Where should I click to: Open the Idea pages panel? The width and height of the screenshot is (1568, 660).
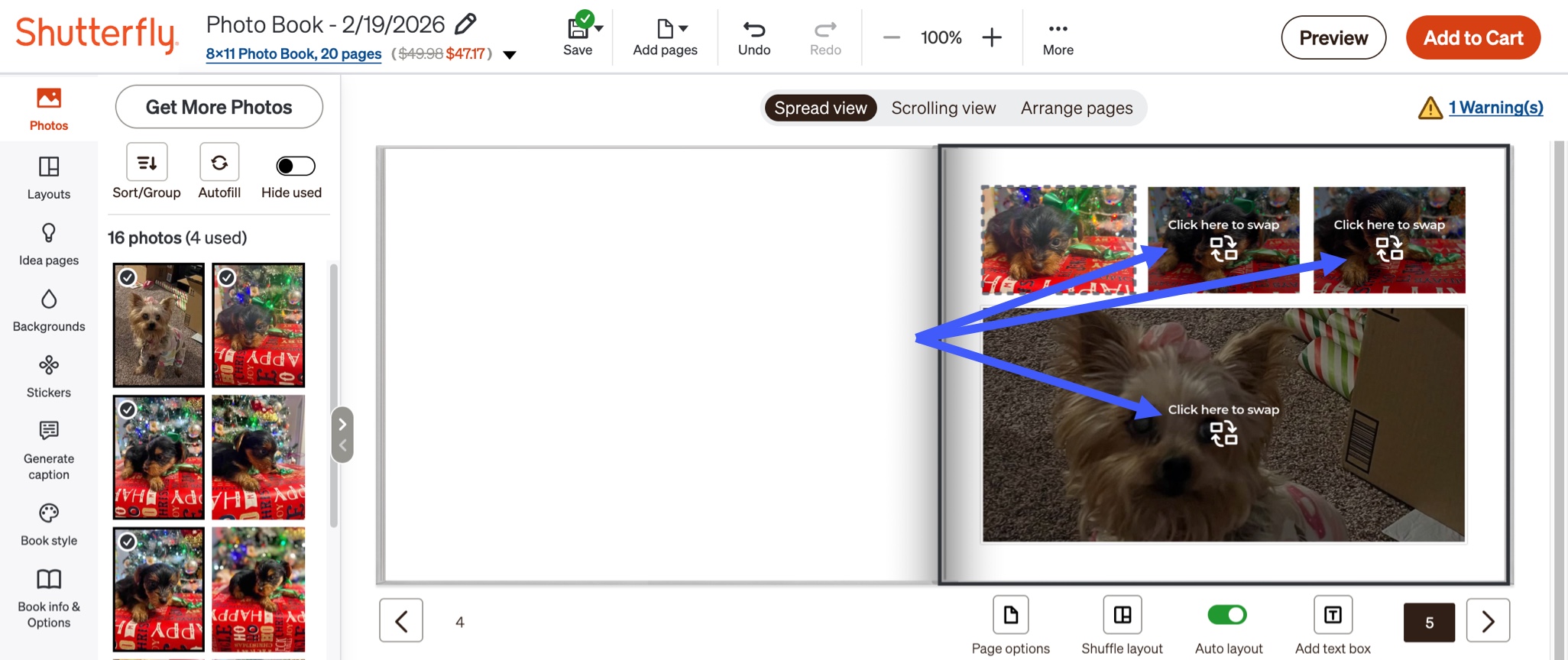point(49,244)
